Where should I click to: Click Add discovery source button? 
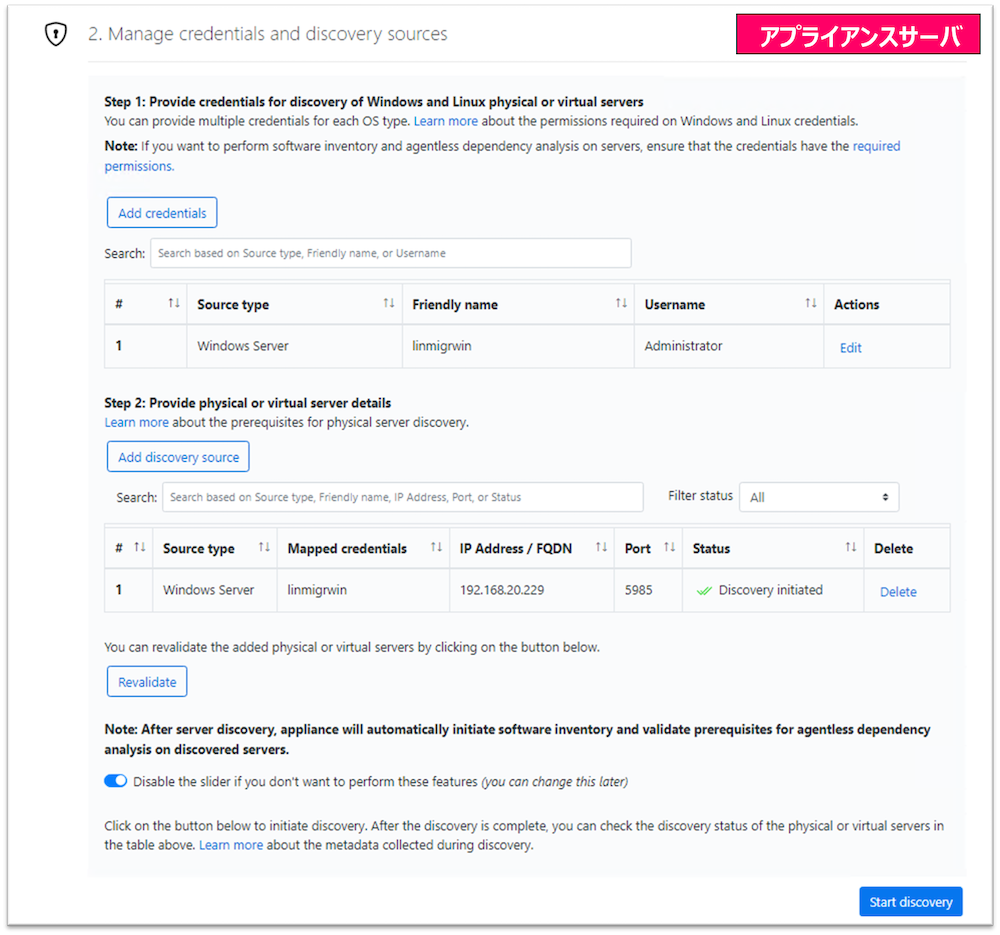178,457
